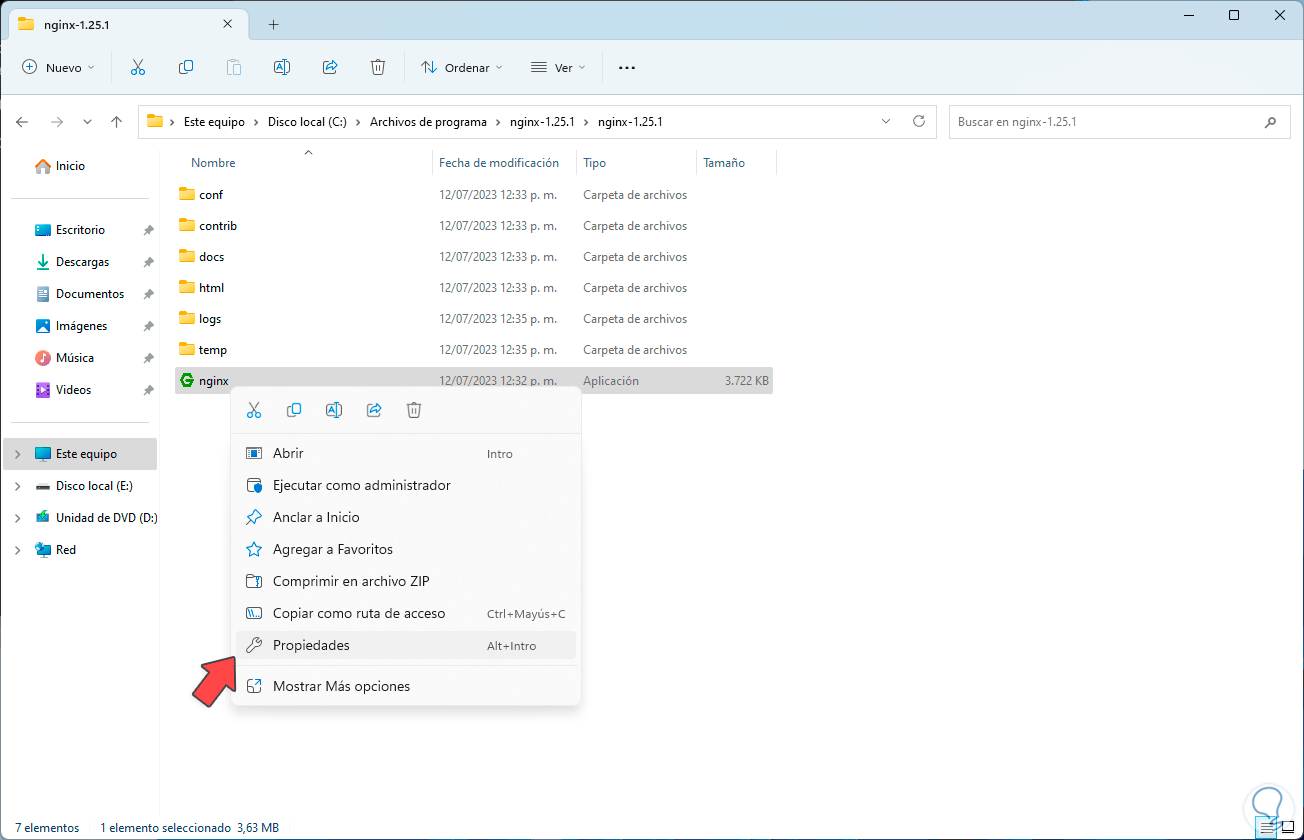The image size is (1304, 840).
Task: Switch to large thumbnails view in status bar
Action: 1288,827
